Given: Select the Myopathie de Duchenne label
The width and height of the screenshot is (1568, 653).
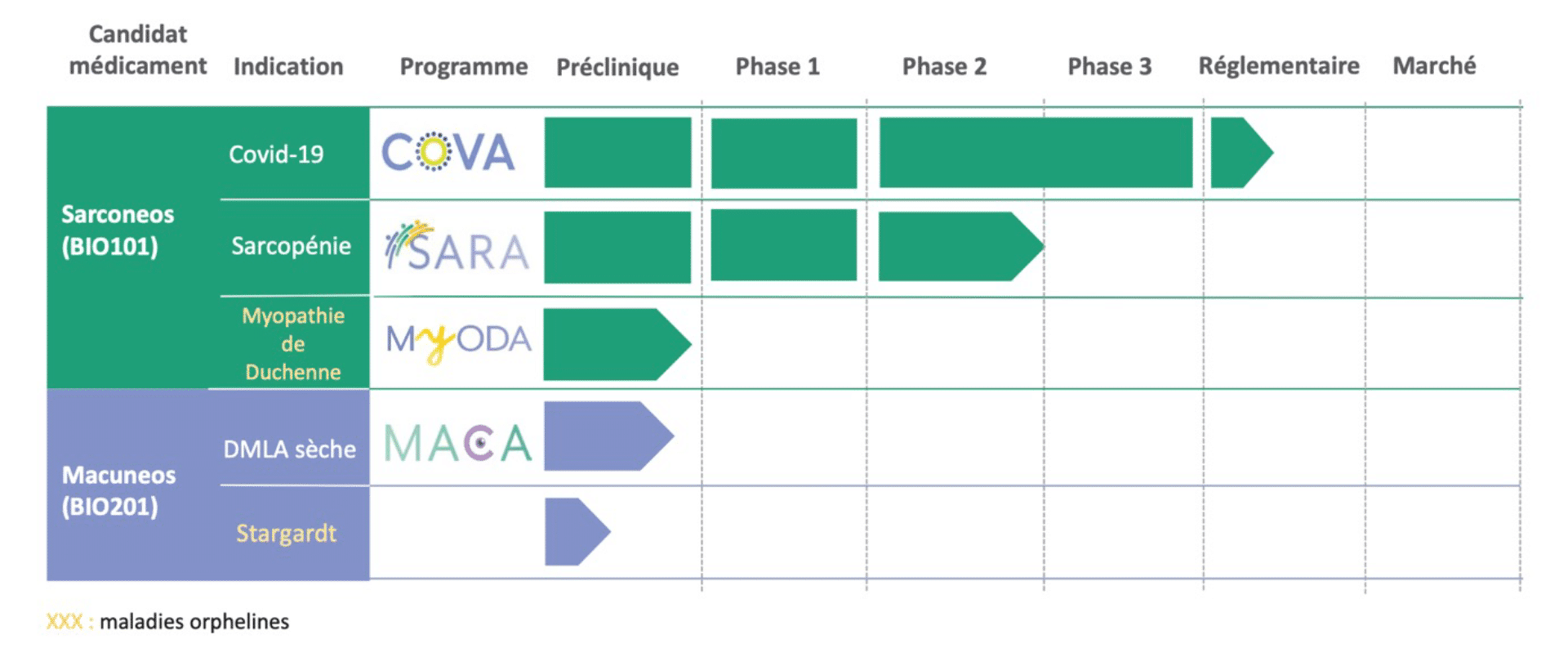Looking at the screenshot, I should tap(293, 343).
